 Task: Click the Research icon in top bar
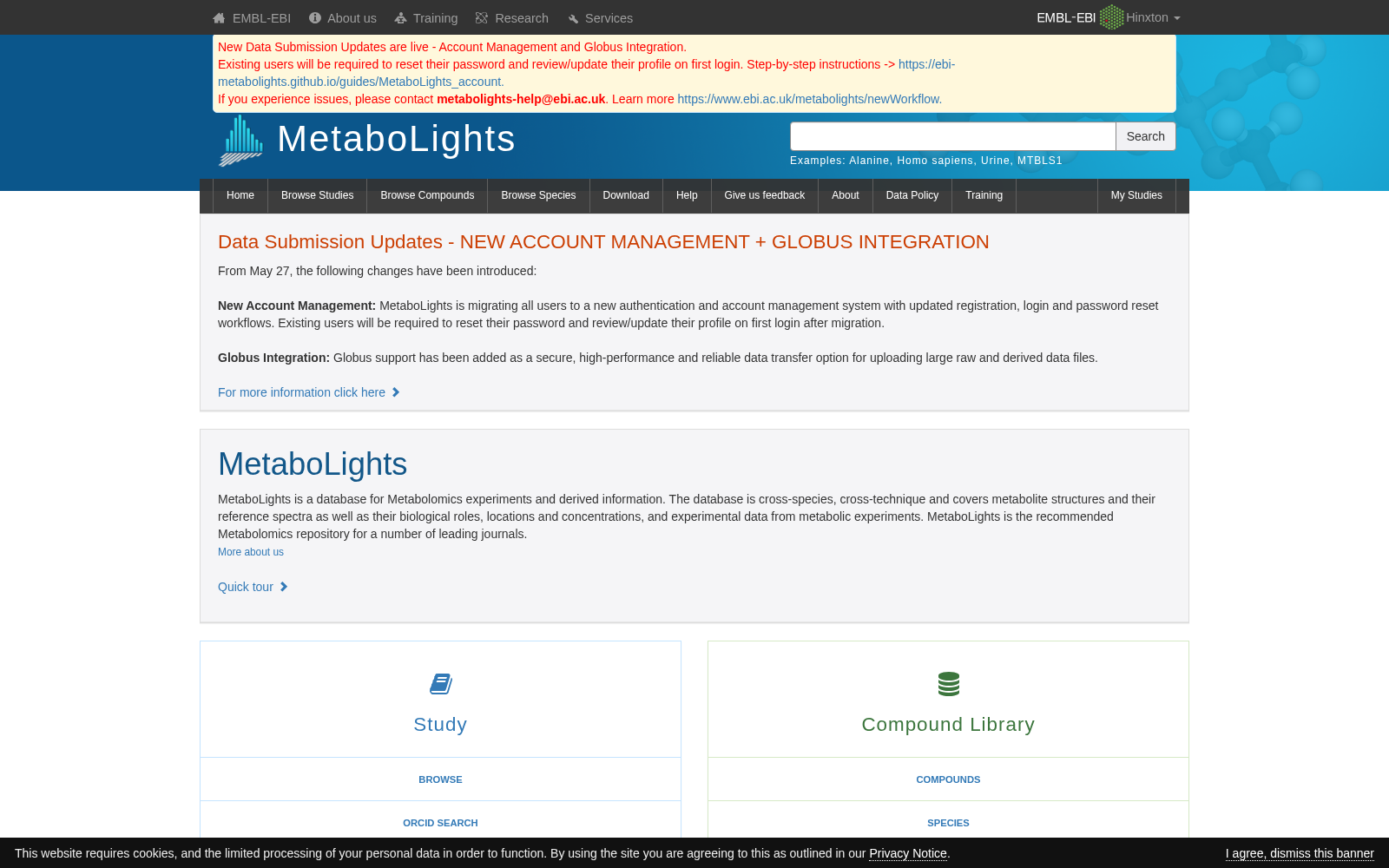pyautogui.click(x=482, y=18)
